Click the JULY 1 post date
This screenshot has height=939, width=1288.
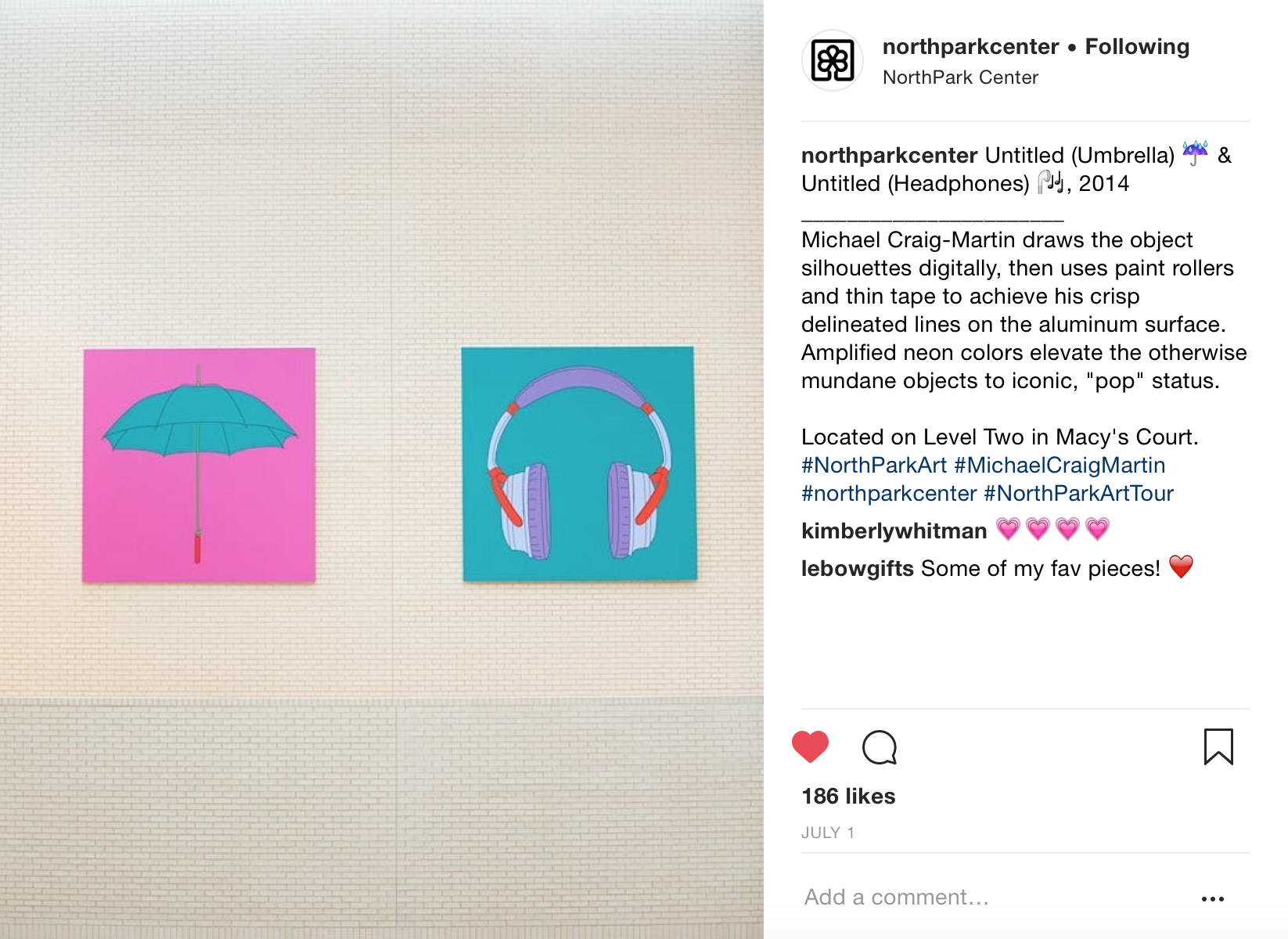click(x=828, y=833)
